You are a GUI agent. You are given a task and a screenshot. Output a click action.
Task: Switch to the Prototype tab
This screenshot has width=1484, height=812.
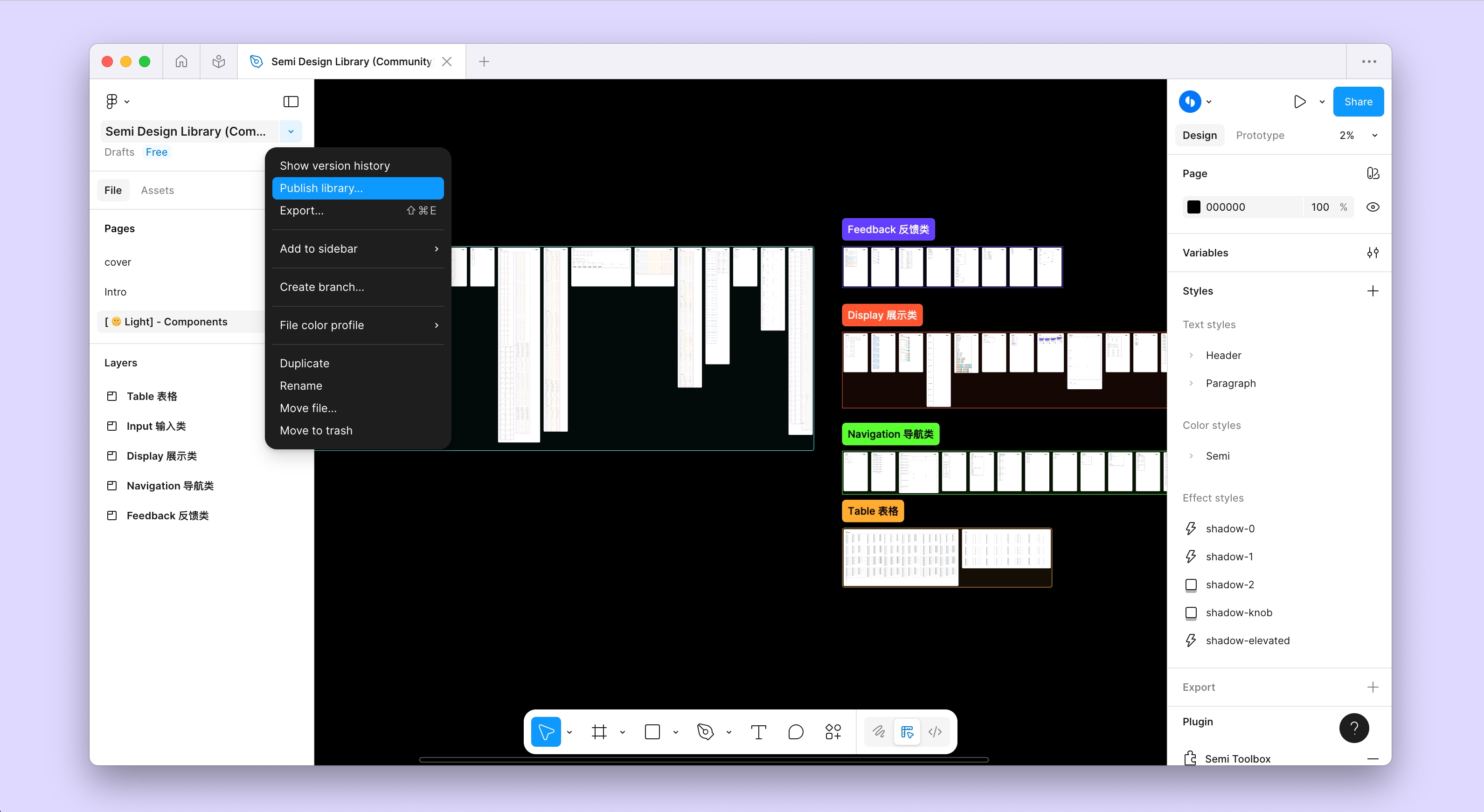pos(1260,135)
